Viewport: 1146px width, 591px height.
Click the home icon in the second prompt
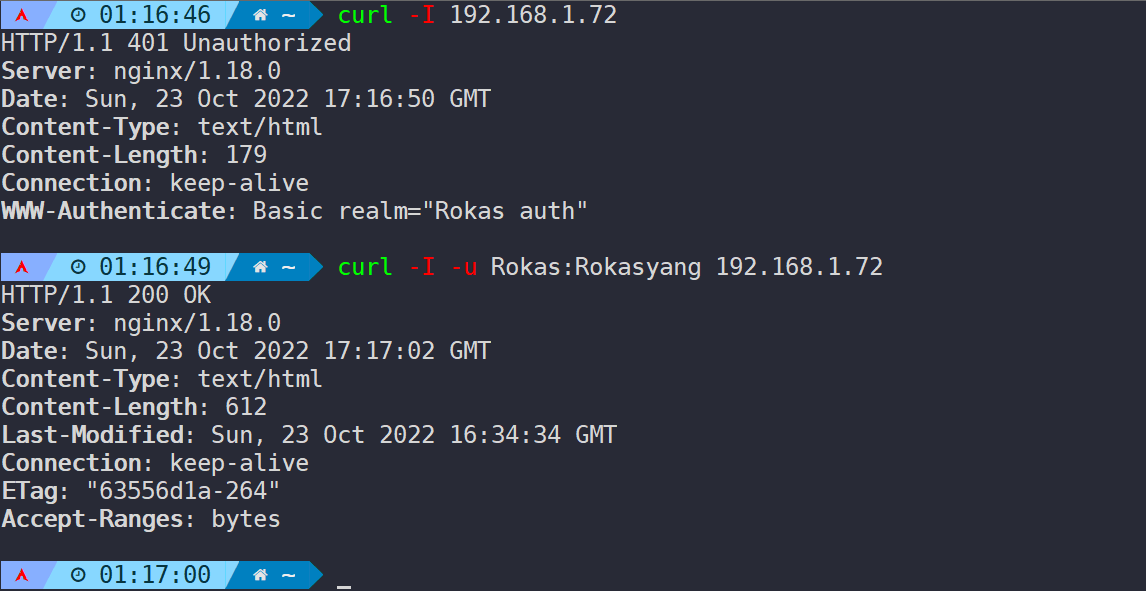tap(260, 267)
